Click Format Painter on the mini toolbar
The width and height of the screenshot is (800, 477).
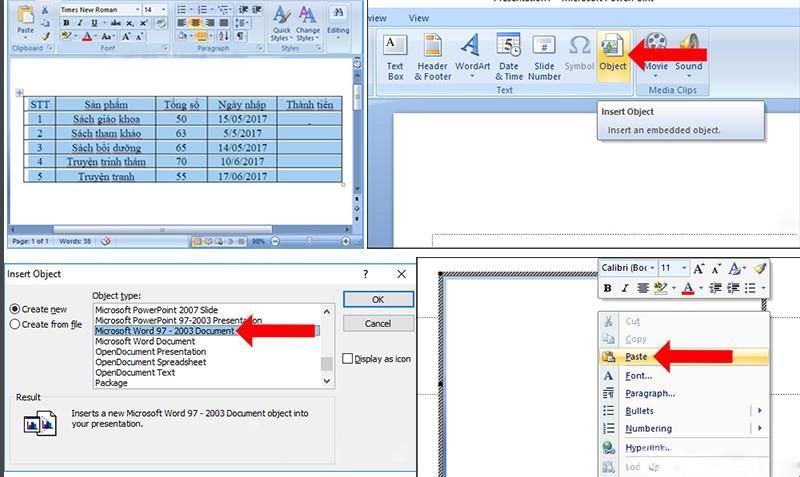759,268
